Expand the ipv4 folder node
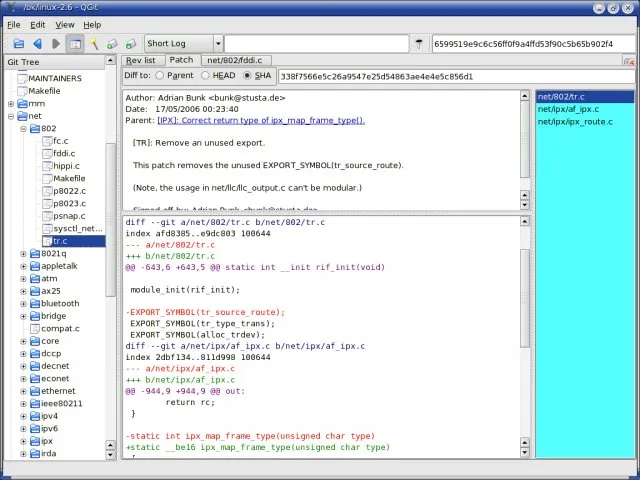This screenshot has width=640, height=480. coord(24,416)
